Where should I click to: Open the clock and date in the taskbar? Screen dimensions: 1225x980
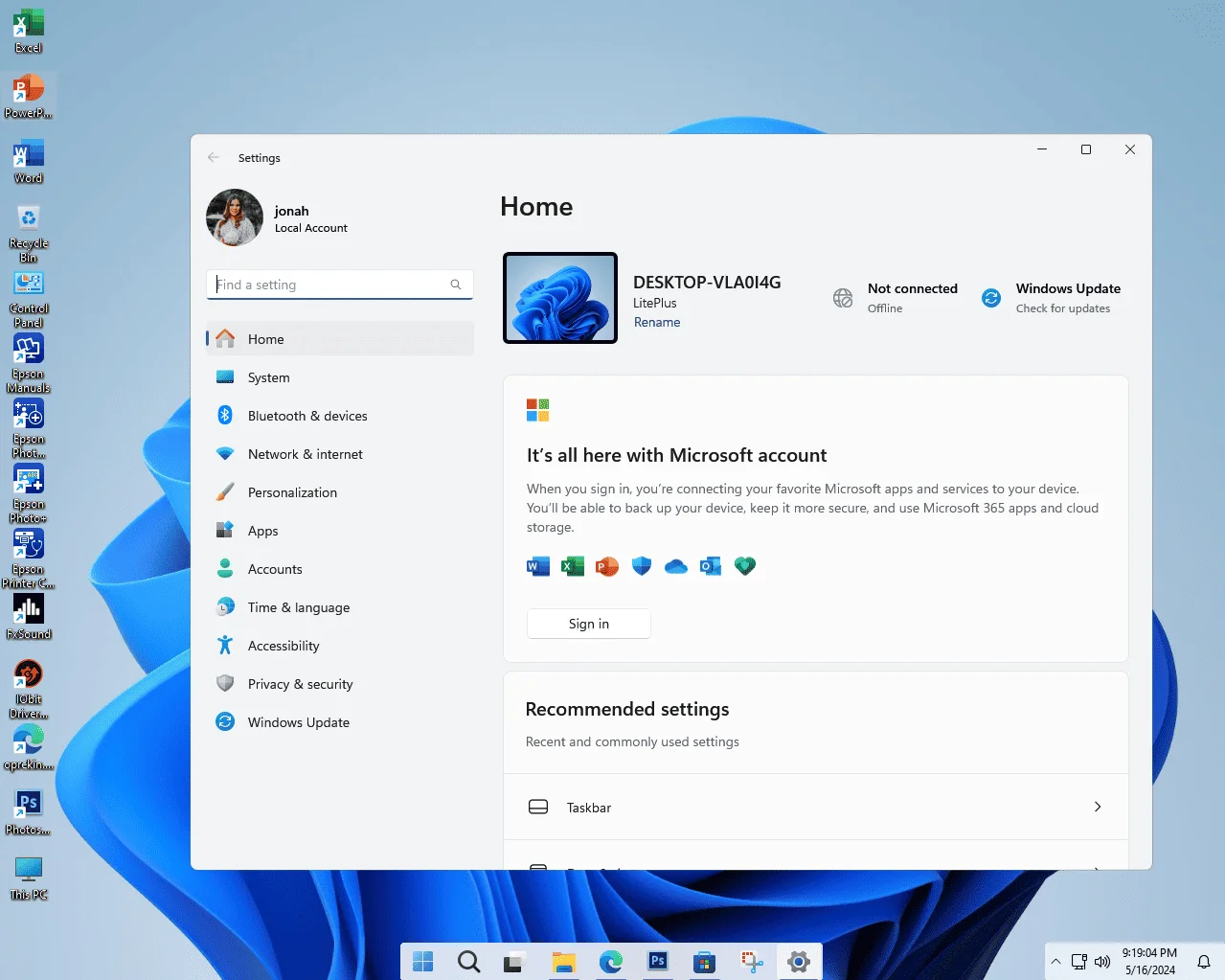(1150, 962)
